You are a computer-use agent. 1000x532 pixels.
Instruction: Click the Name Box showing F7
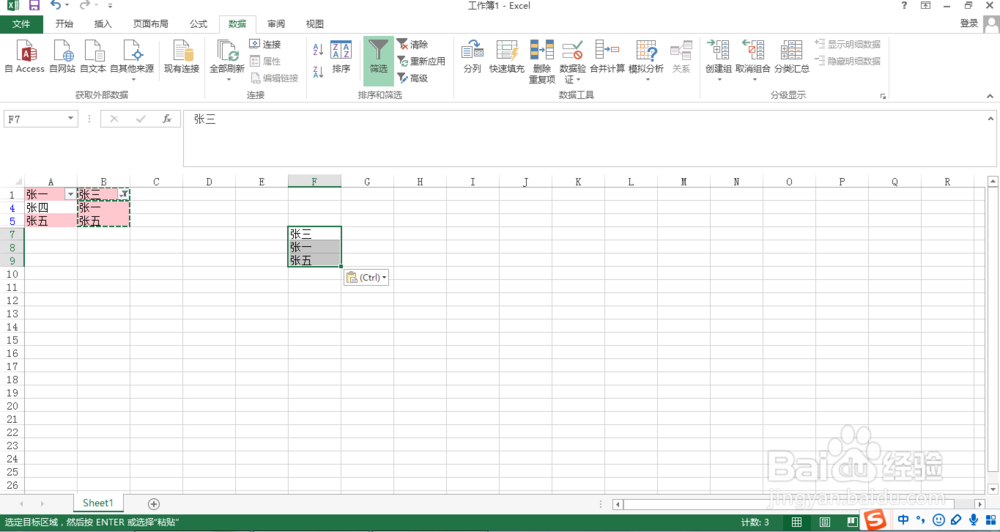[34, 119]
